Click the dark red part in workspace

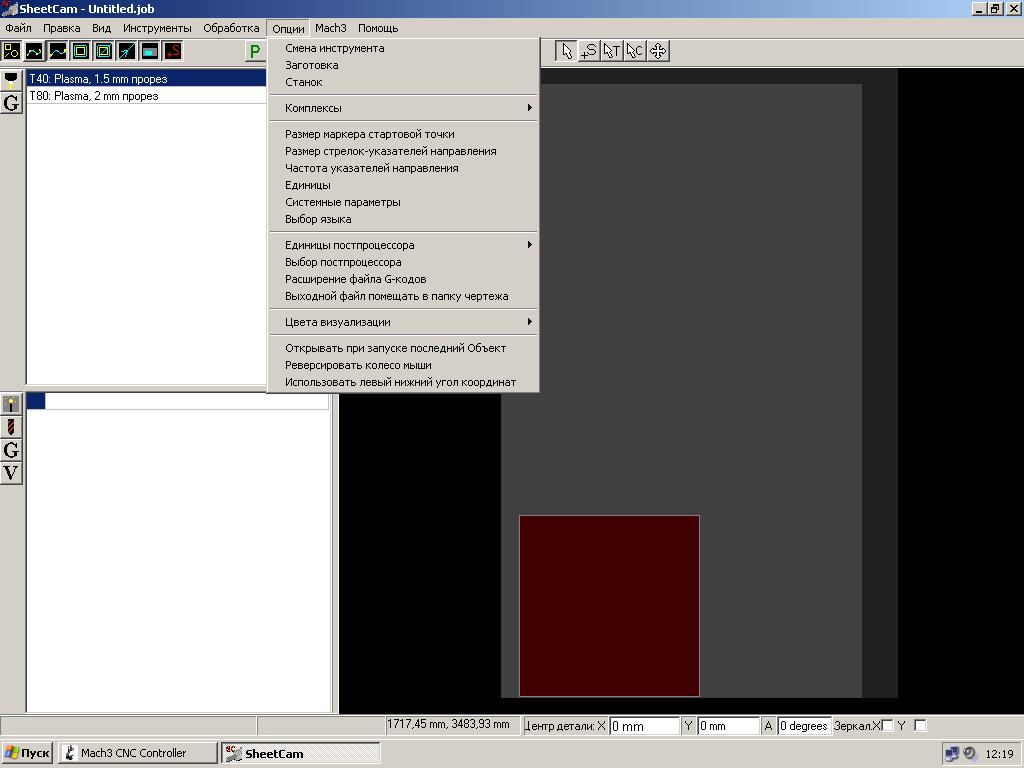(609, 605)
